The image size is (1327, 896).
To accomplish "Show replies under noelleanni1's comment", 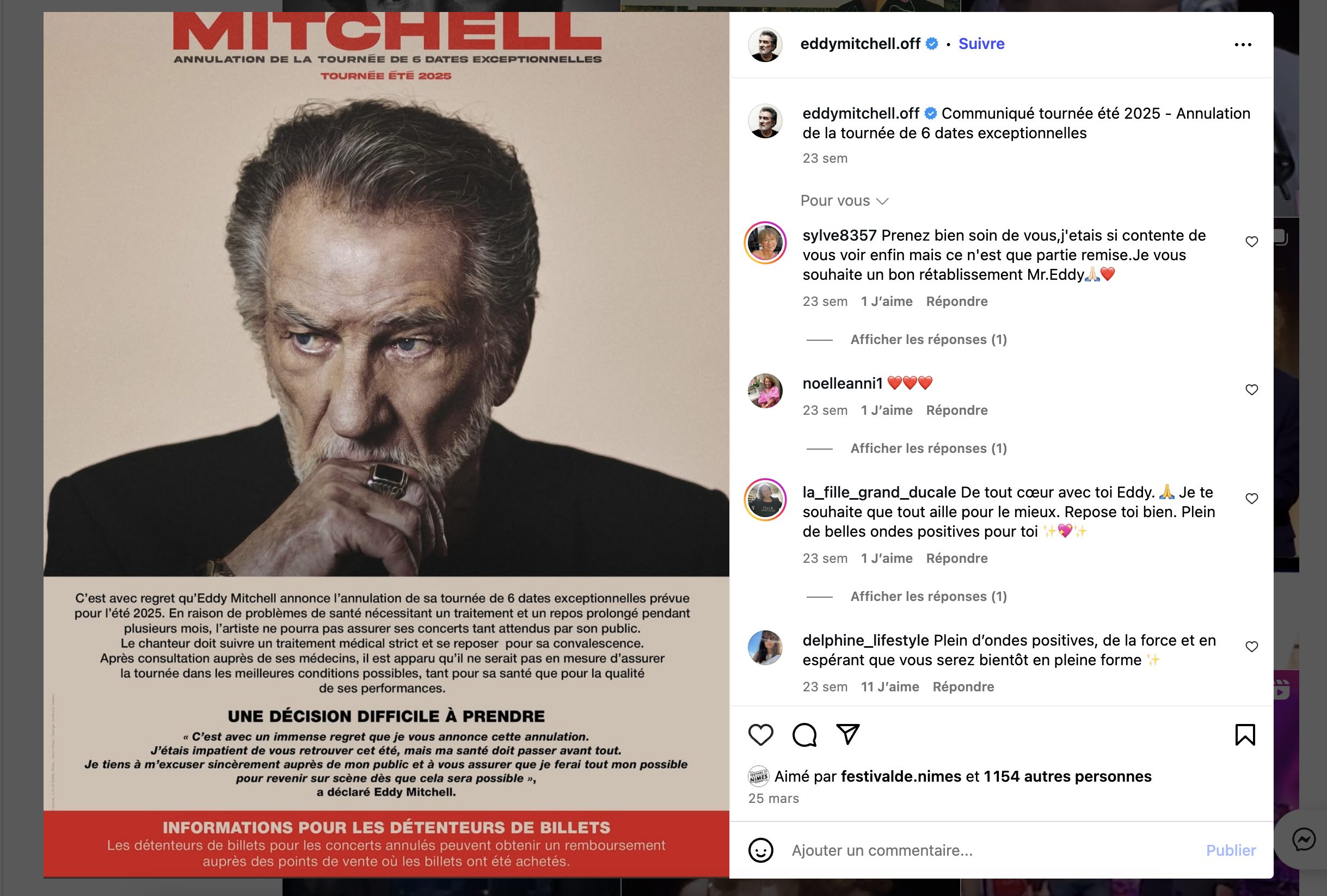I will (x=929, y=449).
